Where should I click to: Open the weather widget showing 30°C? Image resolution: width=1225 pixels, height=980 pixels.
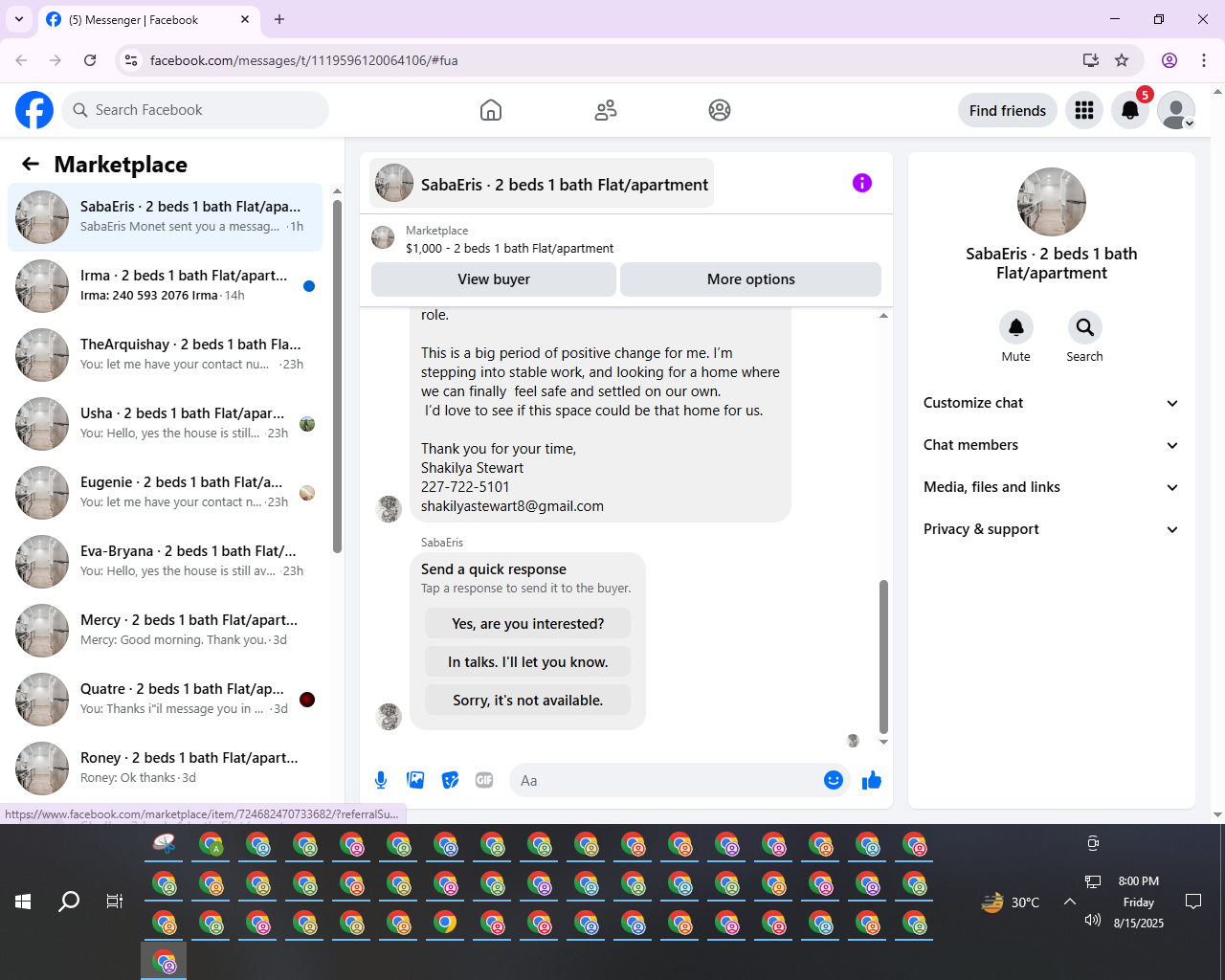[1011, 902]
